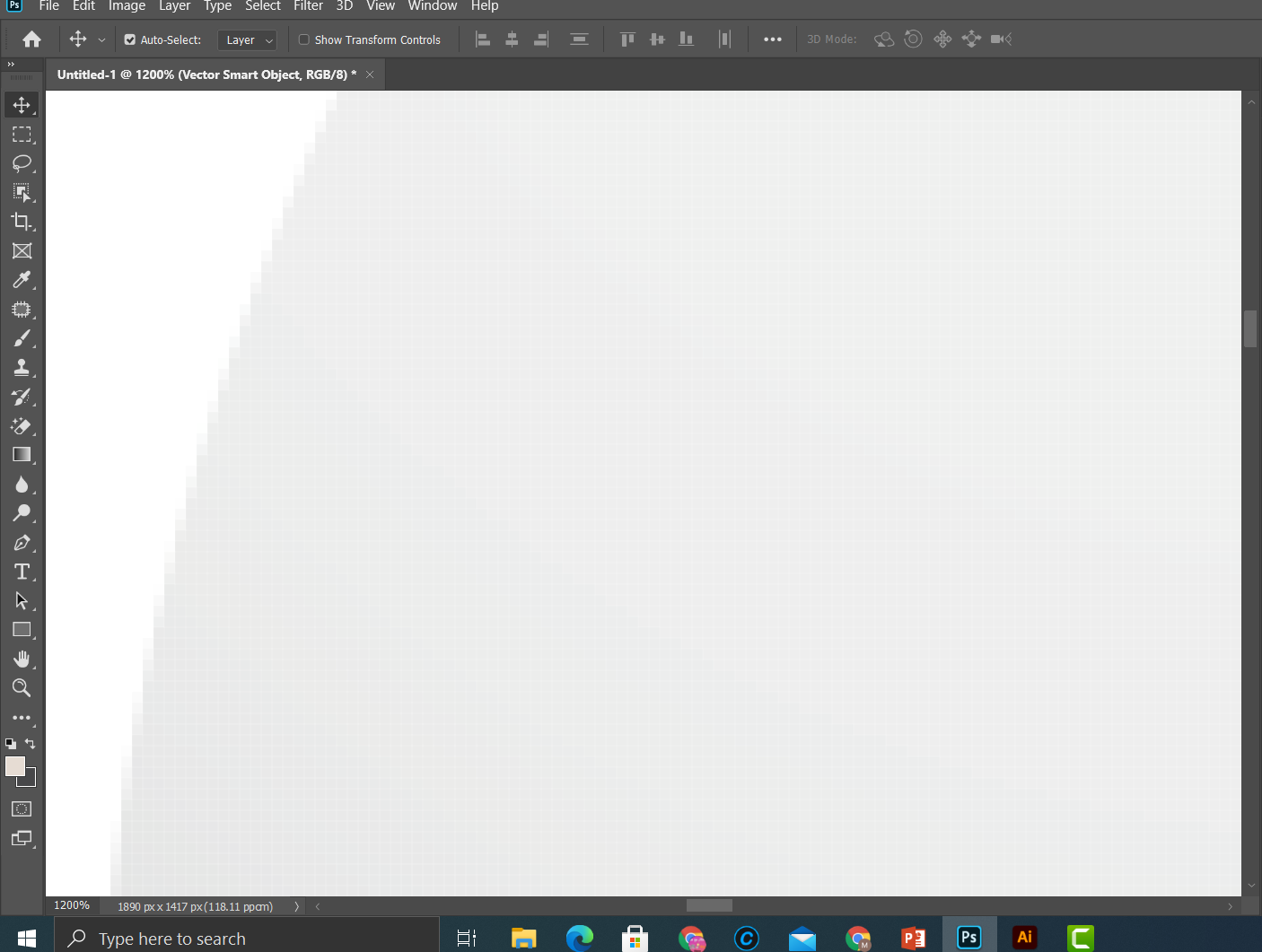Select the Spot Healing Brush tool
This screenshot has width=1262, height=952.
[22, 310]
